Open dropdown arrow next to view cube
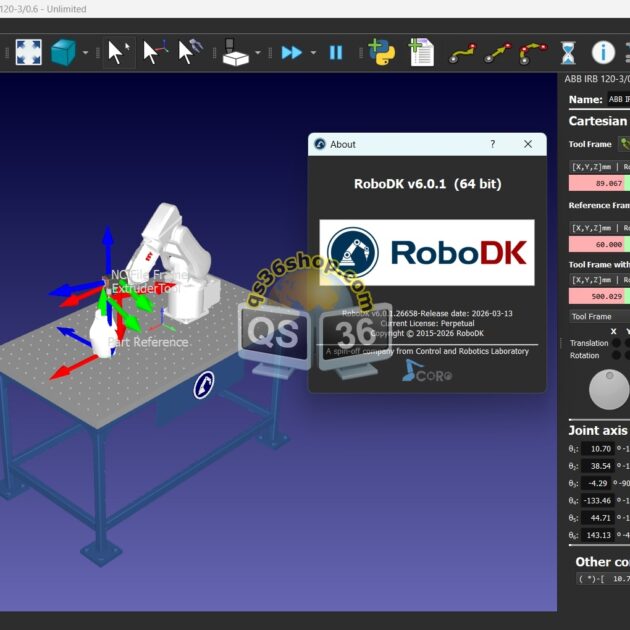The width and height of the screenshot is (630, 630). point(85,53)
